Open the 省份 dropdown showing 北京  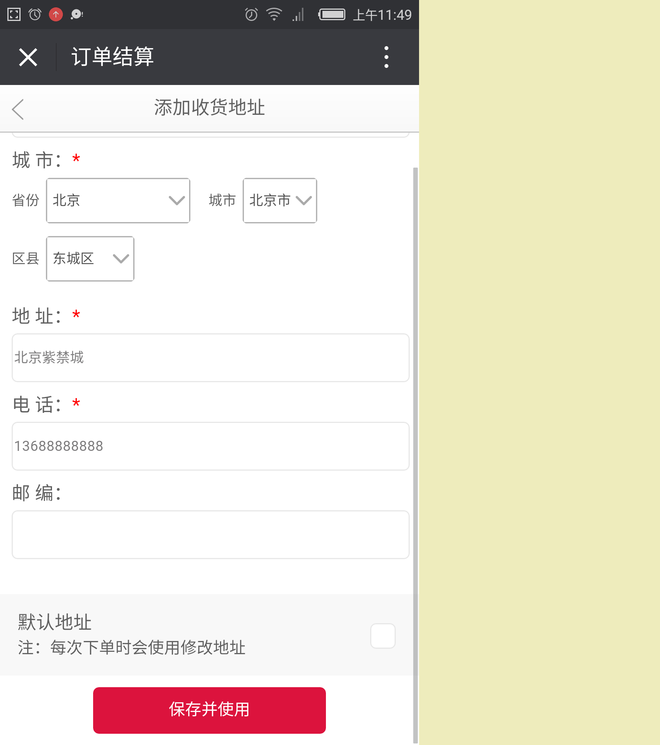(x=118, y=201)
